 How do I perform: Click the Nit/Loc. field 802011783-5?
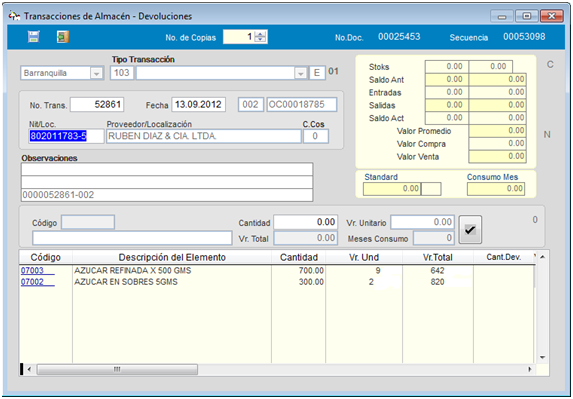pyautogui.click(x=66, y=136)
